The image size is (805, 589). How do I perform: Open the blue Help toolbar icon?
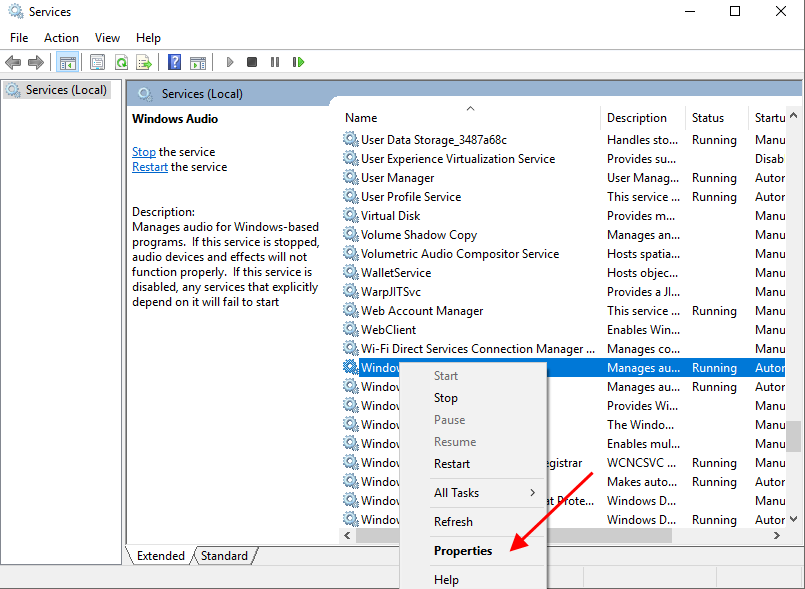click(x=175, y=63)
